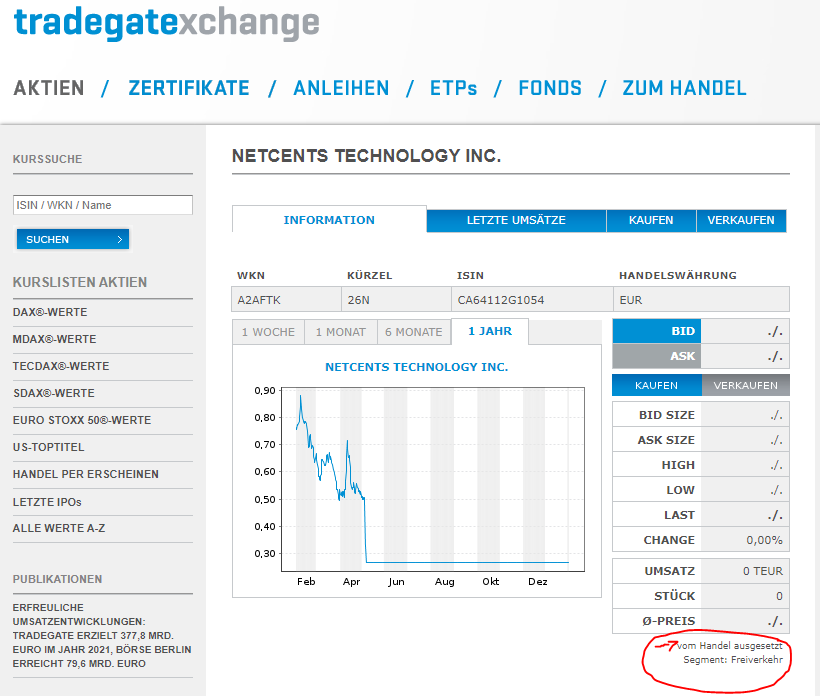Open the KAUFEN tab in top bar
Screen dimensions: 820x696
(x=651, y=220)
